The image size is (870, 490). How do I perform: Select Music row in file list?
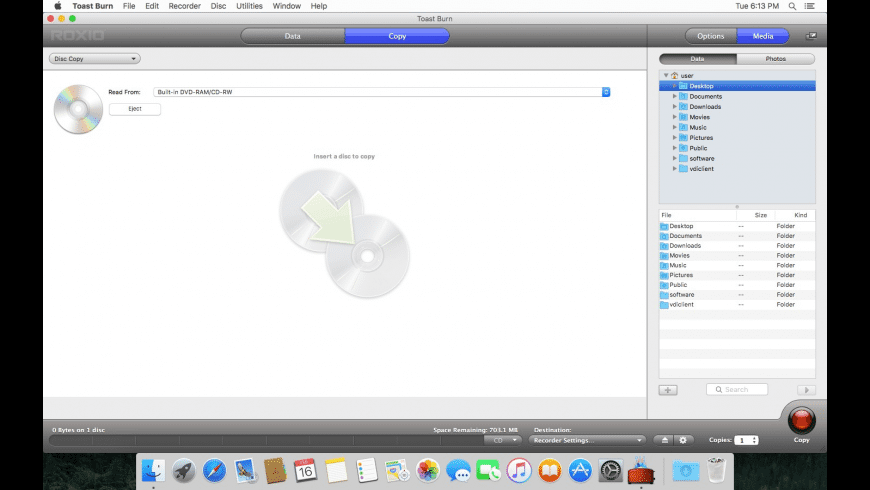pos(737,265)
